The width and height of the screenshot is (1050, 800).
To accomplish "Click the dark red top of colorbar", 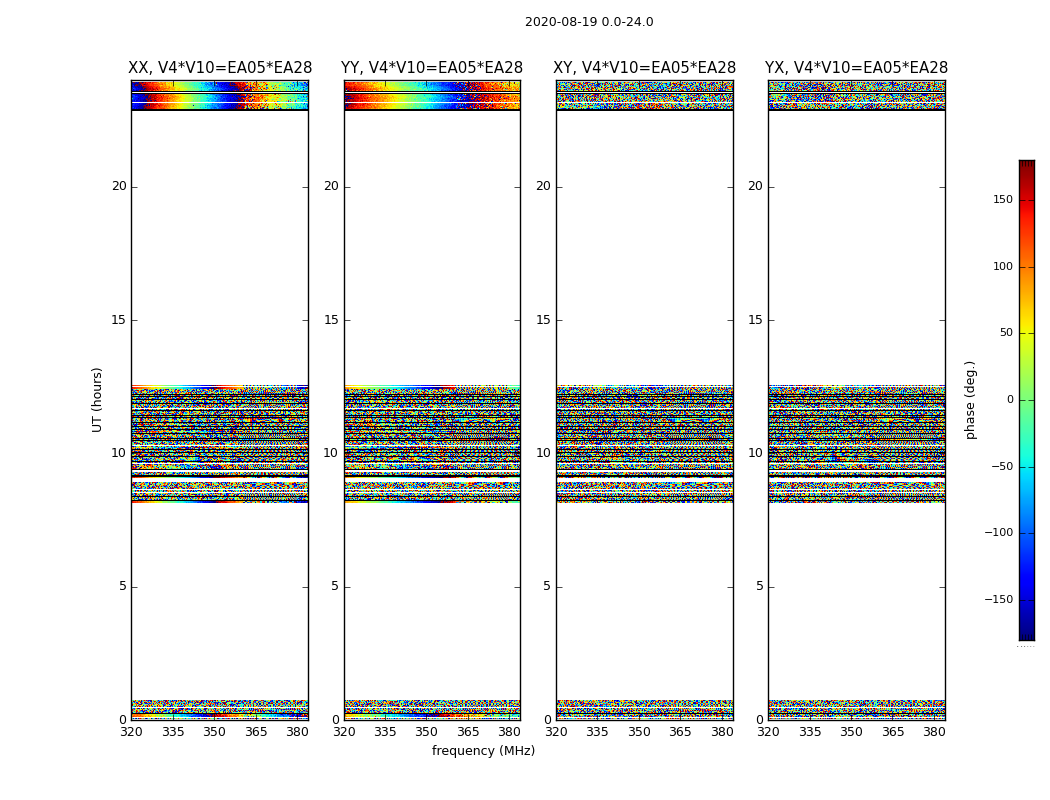I will coord(1026,165).
